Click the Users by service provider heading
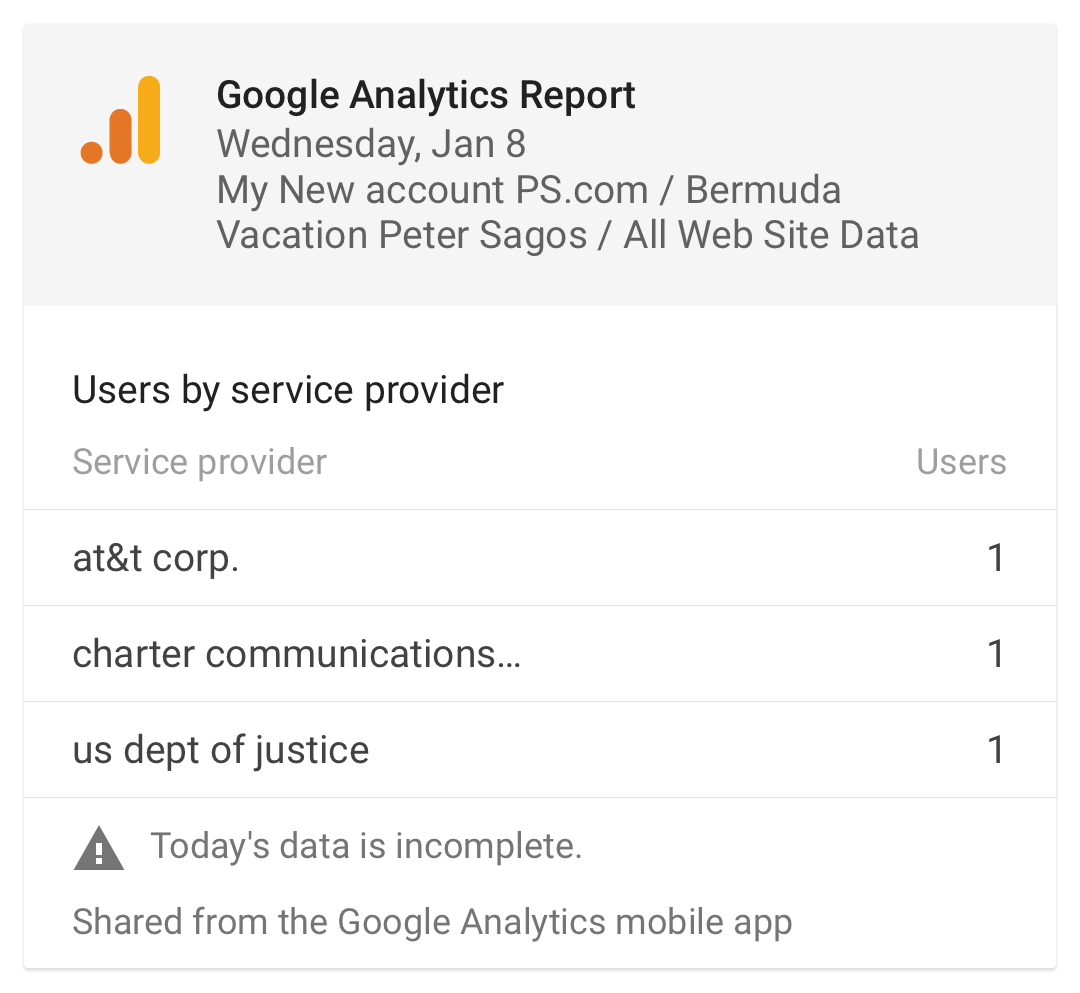The height and width of the screenshot is (993, 1080). click(288, 390)
